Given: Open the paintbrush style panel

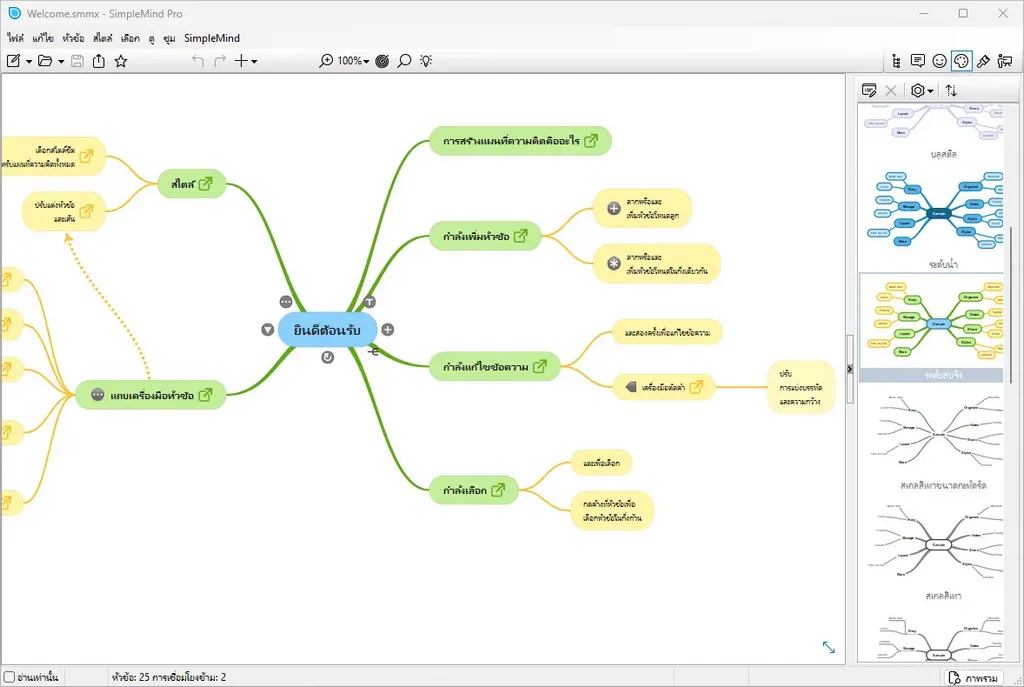Looking at the screenshot, I should click(x=983, y=61).
